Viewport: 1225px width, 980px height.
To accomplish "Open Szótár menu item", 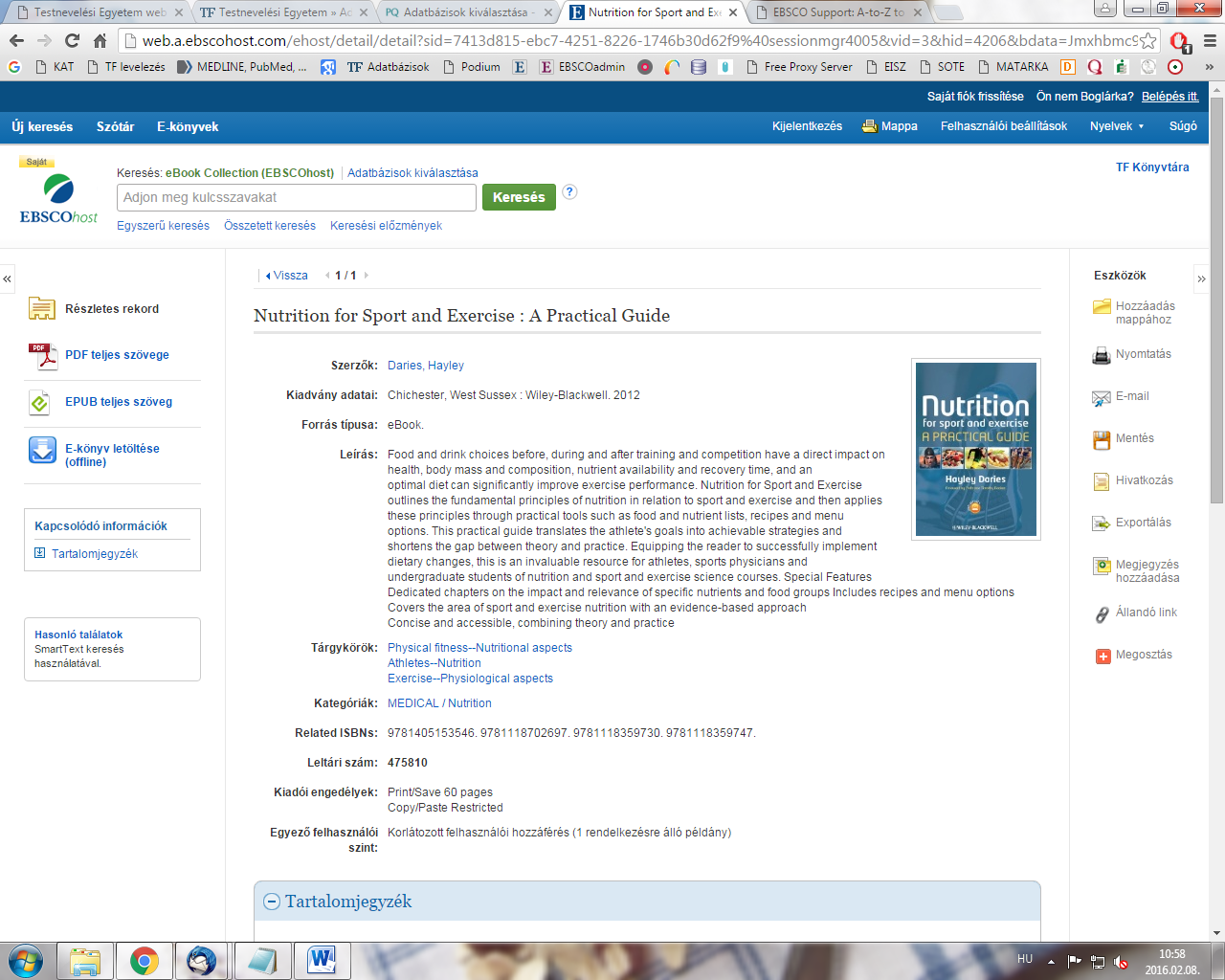I will [115, 126].
